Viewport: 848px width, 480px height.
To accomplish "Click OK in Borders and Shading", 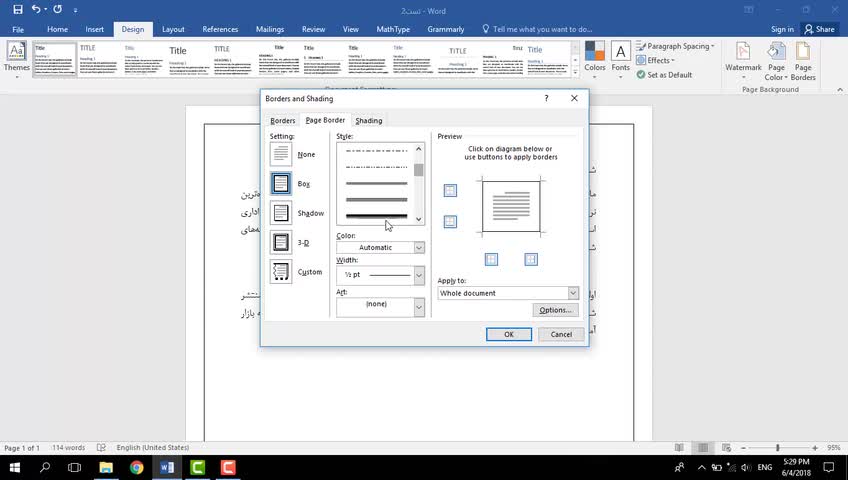I will 508,335.
